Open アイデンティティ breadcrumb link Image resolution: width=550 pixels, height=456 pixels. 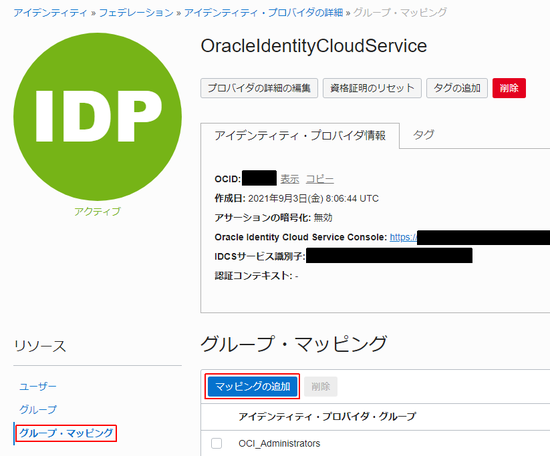50,13
